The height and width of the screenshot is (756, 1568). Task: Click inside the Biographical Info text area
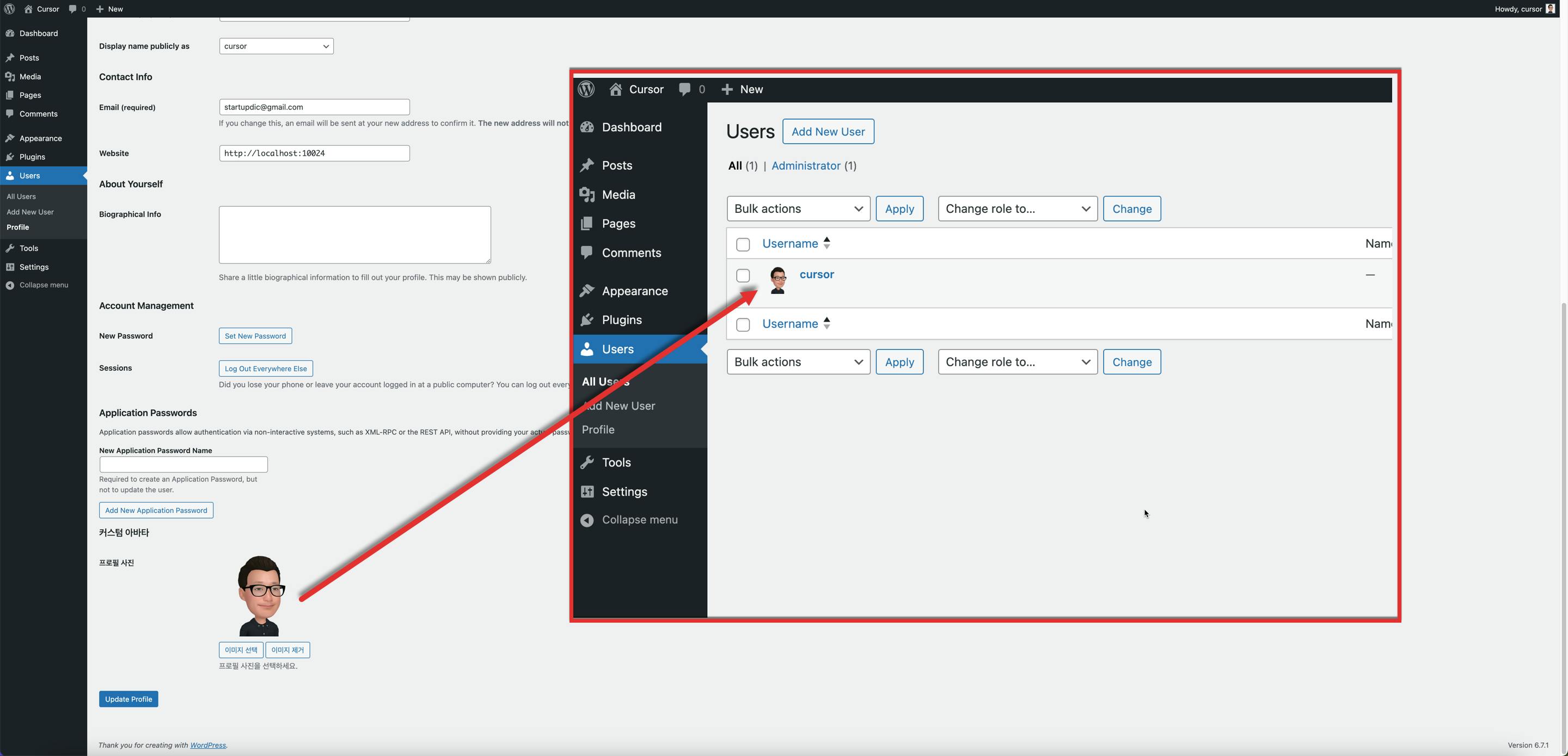354,235
